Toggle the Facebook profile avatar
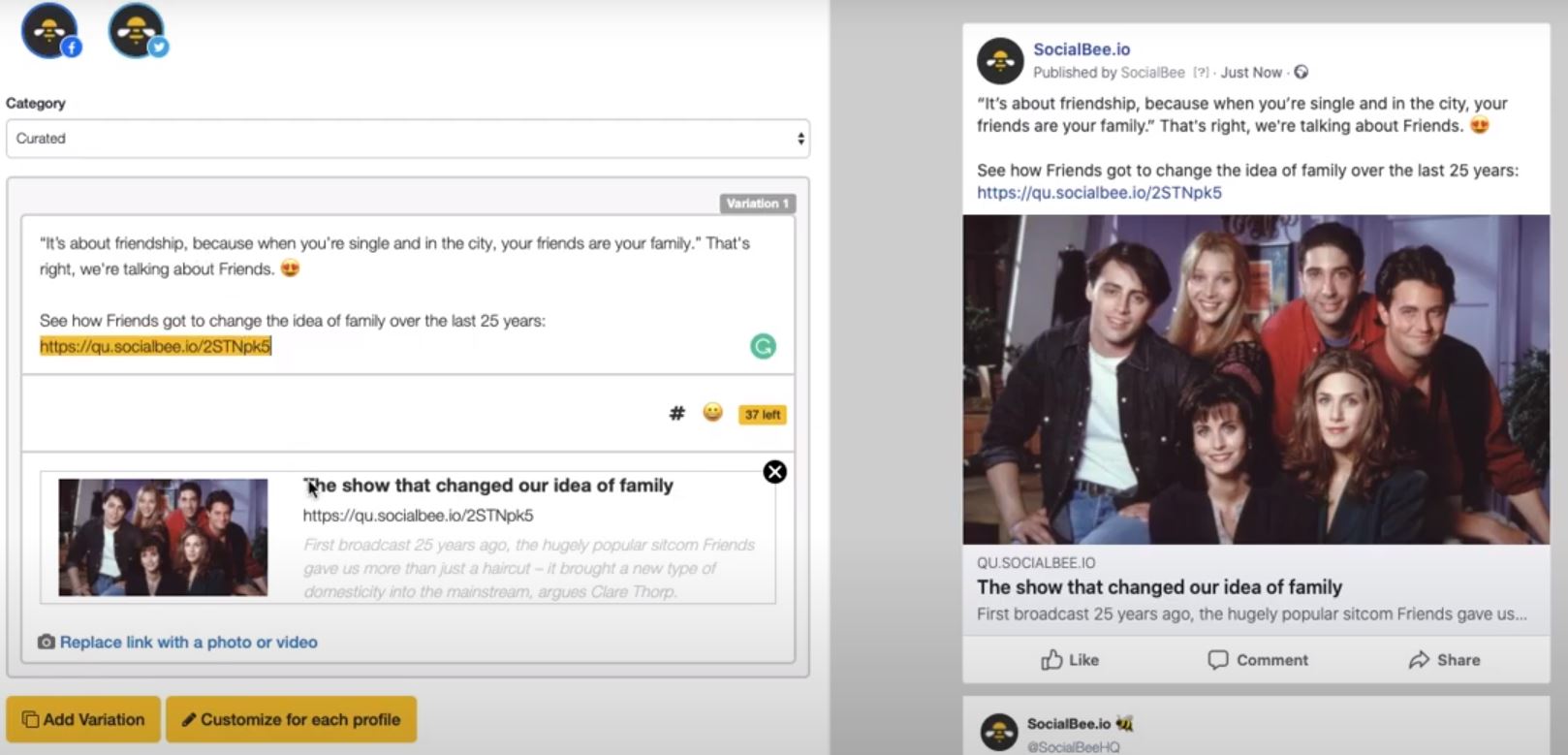1568x755 pixels. click(50, 31)
